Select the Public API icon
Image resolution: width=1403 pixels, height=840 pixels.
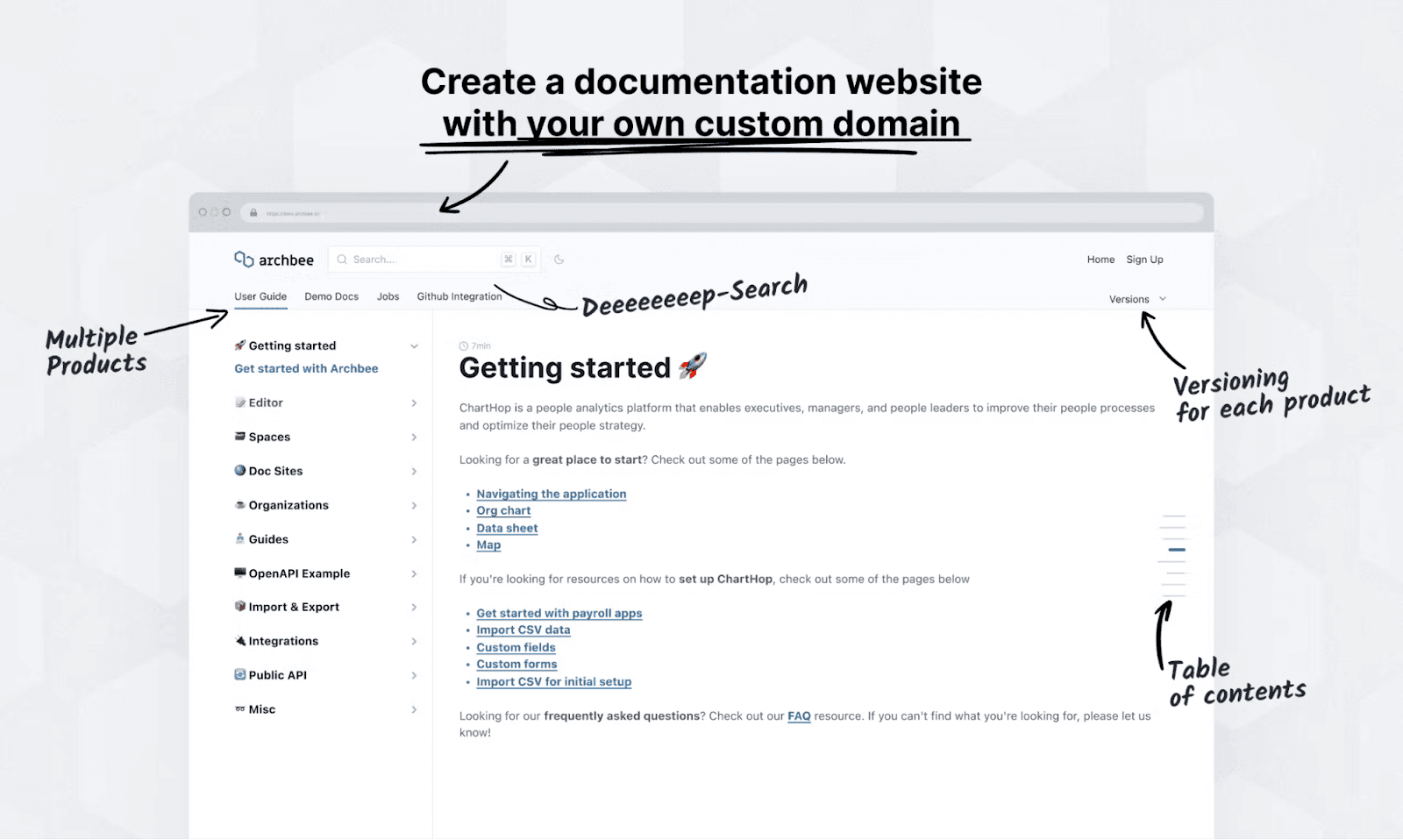click(240, 675)
